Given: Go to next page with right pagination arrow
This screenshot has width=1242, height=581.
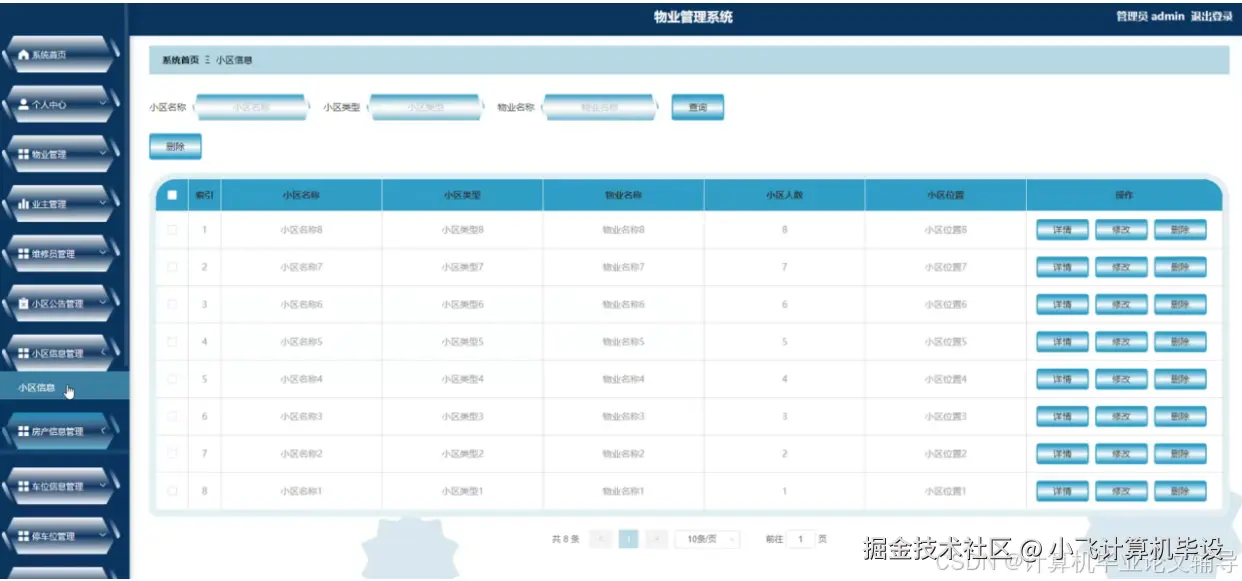Looking at the screenshot, I should (x=655, y=538).
